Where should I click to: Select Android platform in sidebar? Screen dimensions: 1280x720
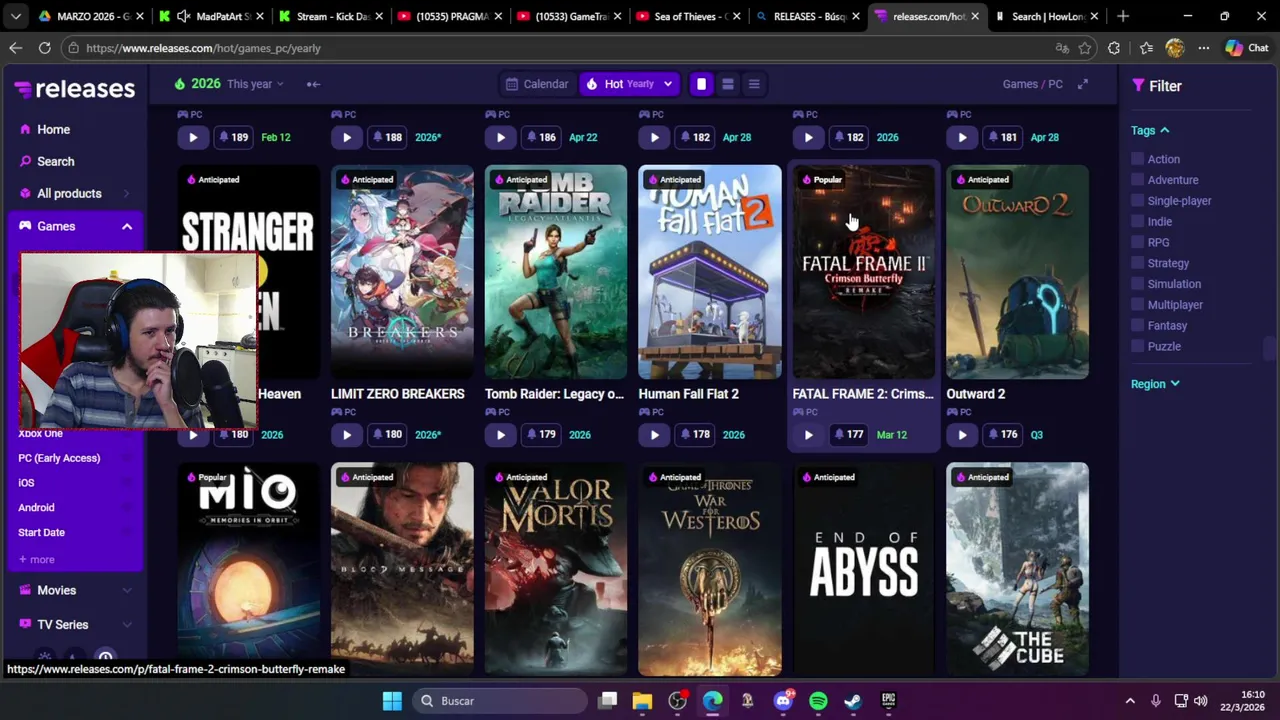pyautogui.click(x=36, y=508)
